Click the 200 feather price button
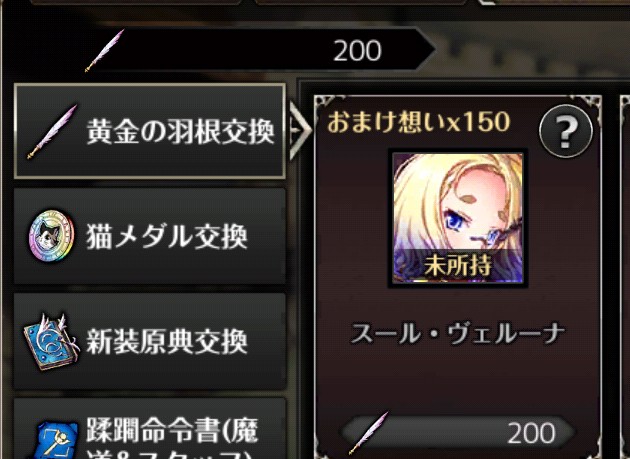The image size is (630, 459). (458, 433)
